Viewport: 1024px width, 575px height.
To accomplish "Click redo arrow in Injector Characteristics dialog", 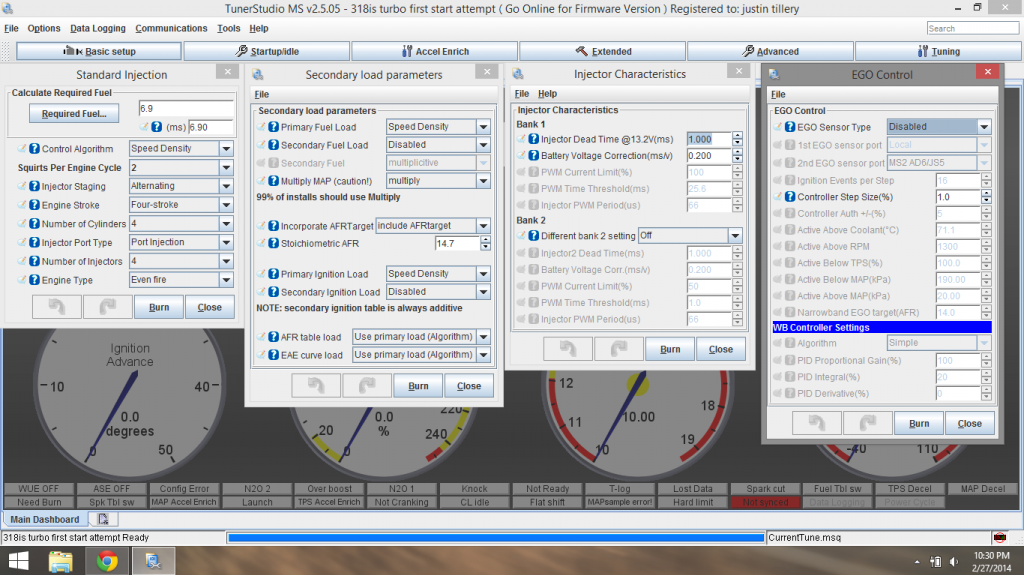I will click(x=618, y=349).
